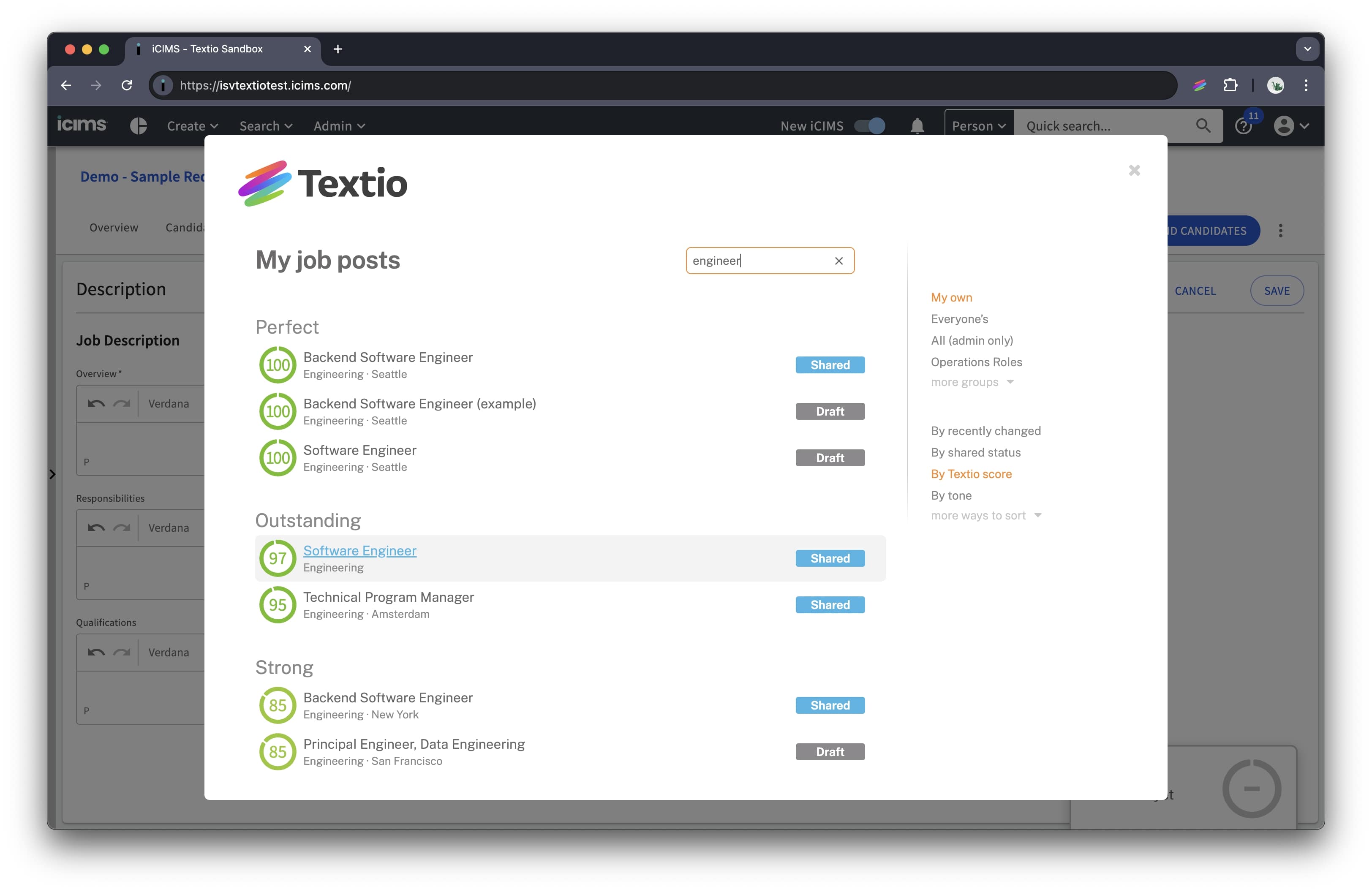Click the browser back arrow
This screenshot has width=1372, height=892.
tap(66, 85)
